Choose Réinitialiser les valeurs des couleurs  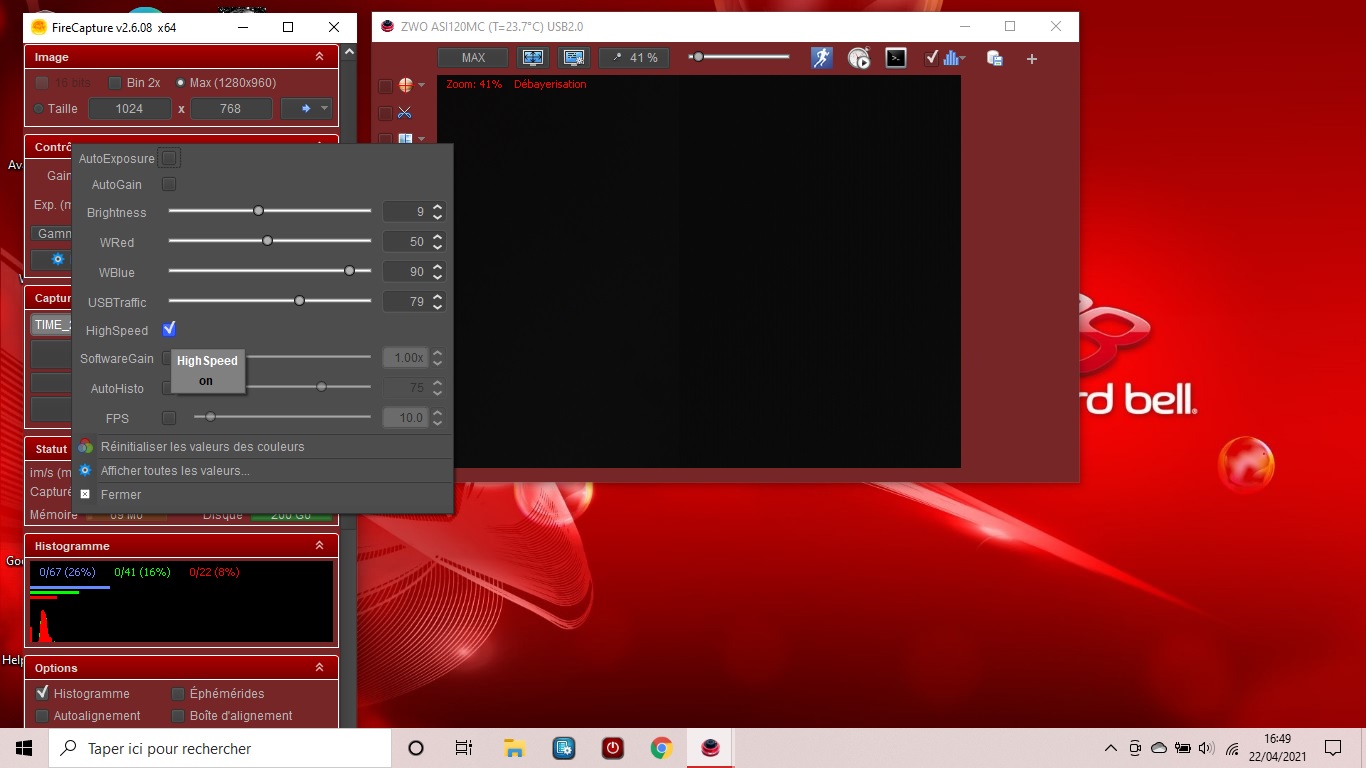[x=202, y=447]
